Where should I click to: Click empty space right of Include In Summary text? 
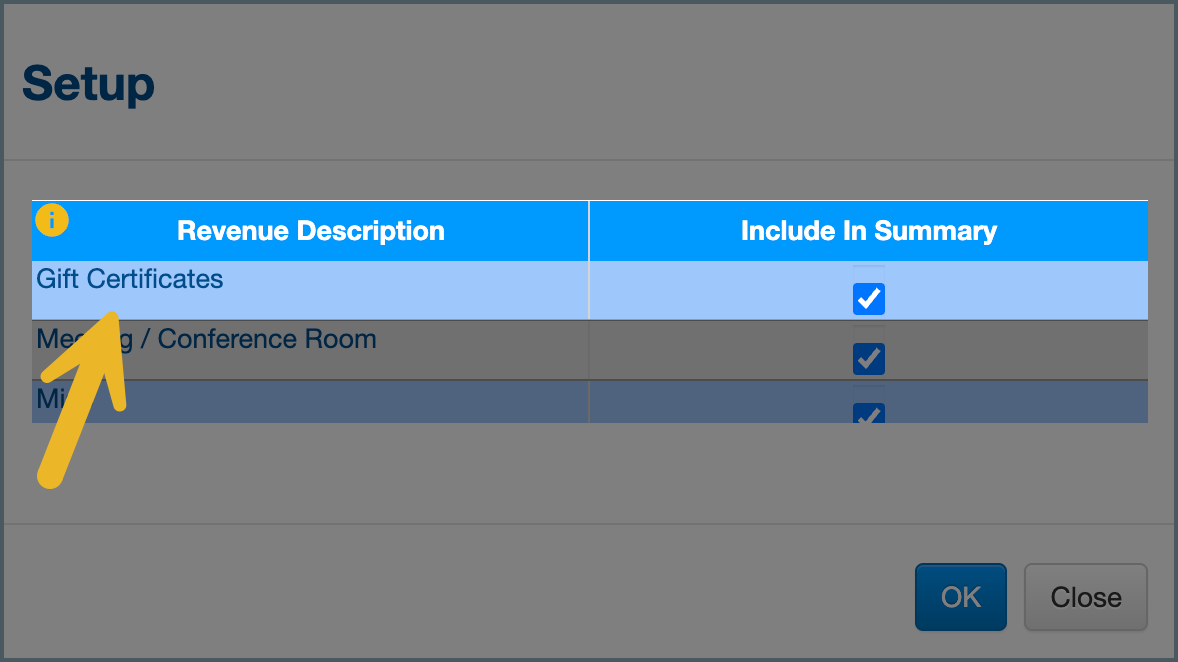click(x=1075, y=231)
